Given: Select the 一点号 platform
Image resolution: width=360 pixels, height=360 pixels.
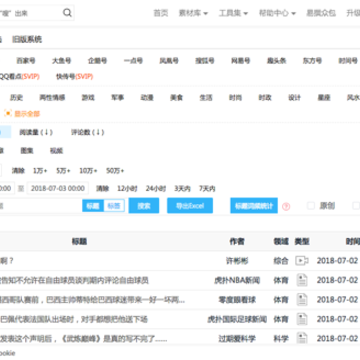Looking at the screenshot, I should (133, 61).
